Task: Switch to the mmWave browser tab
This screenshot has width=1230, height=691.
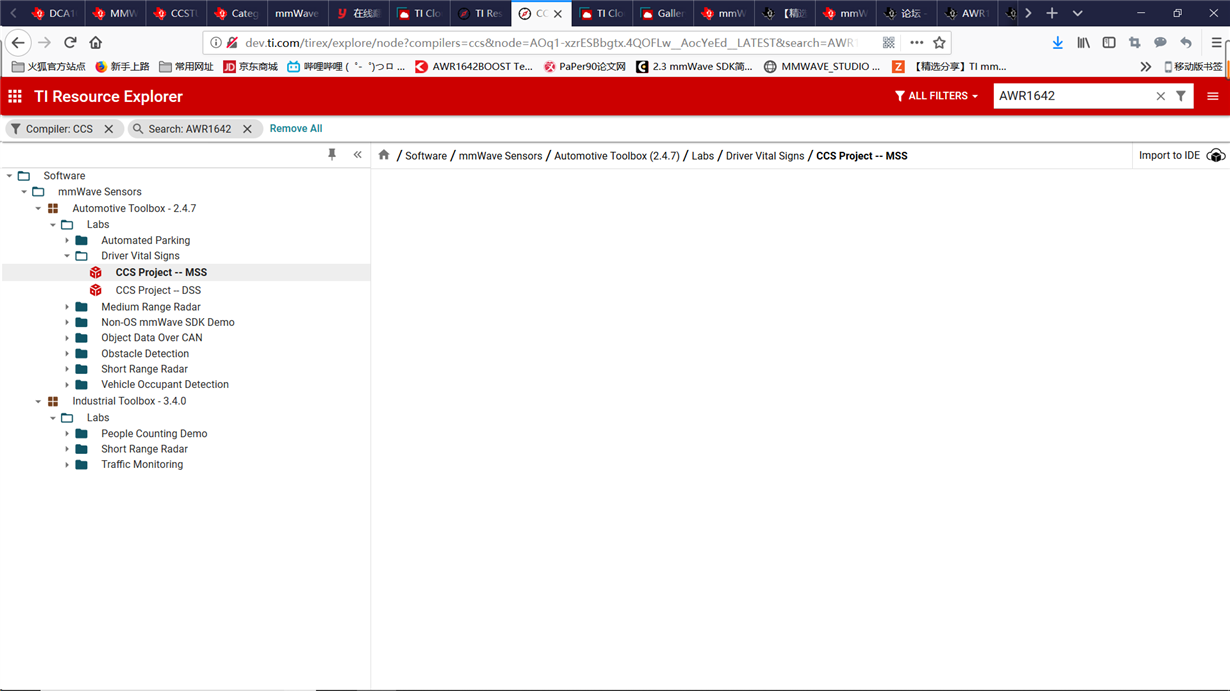Action: point(297,13)
